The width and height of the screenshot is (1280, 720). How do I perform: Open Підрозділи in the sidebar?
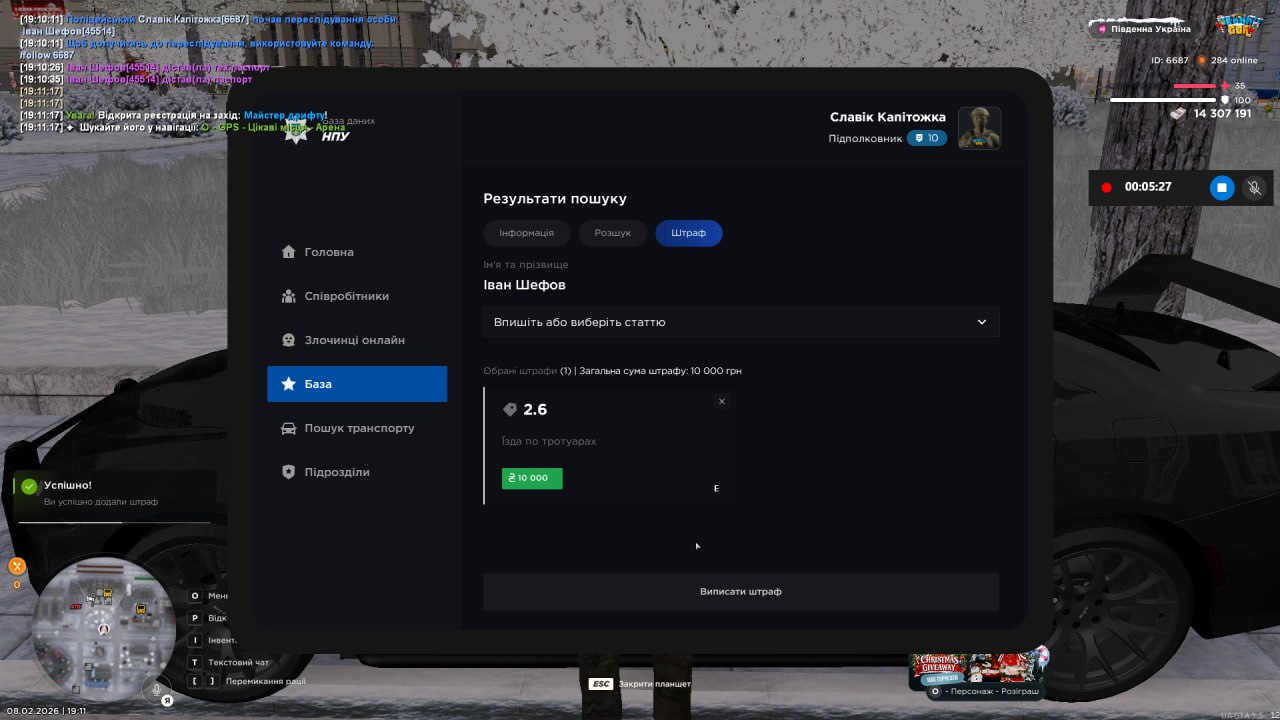[x=357, y=472]
